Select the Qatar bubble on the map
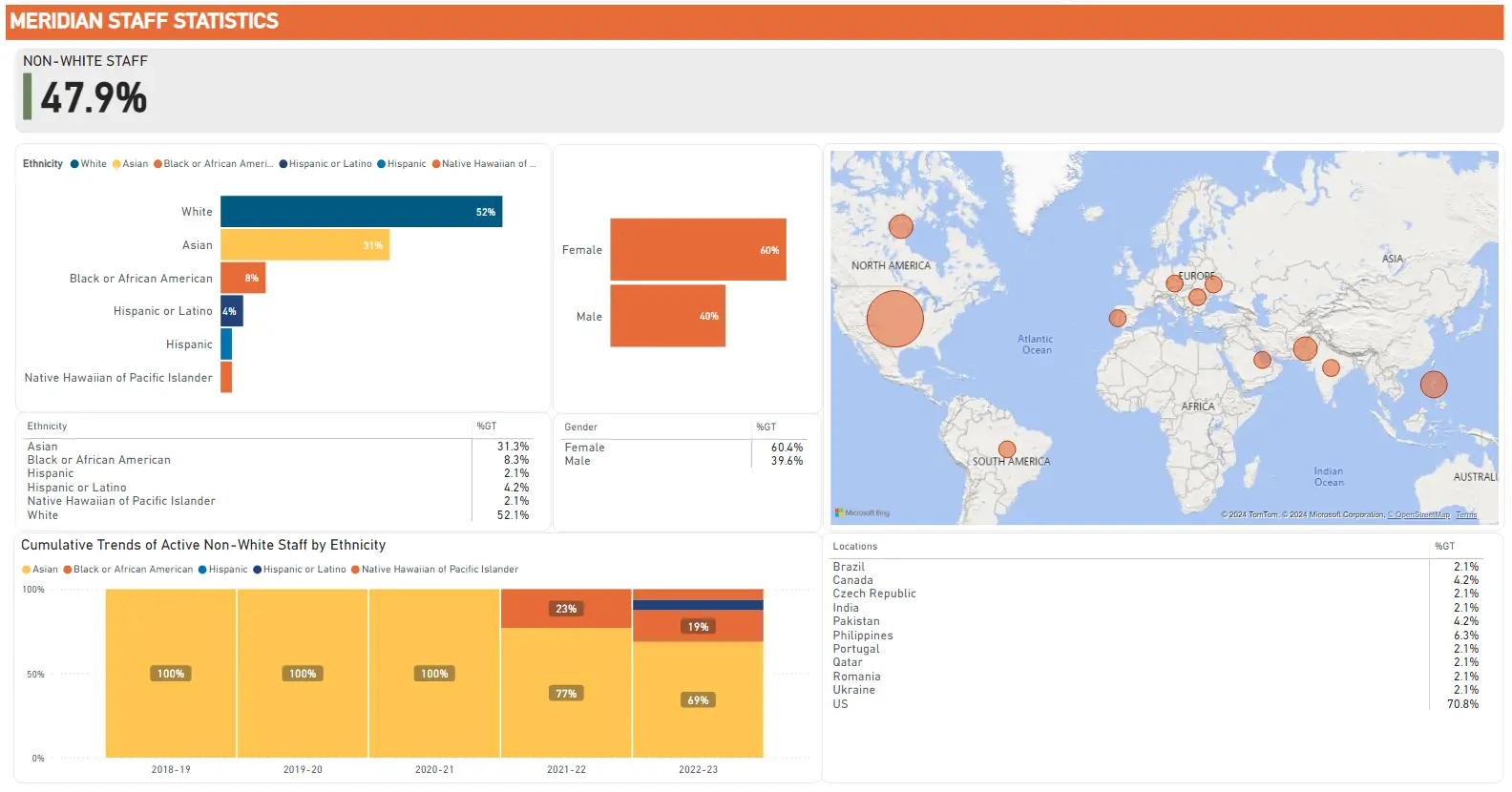The width and height of the screenshot is (1512, 792). (1262, 360)
